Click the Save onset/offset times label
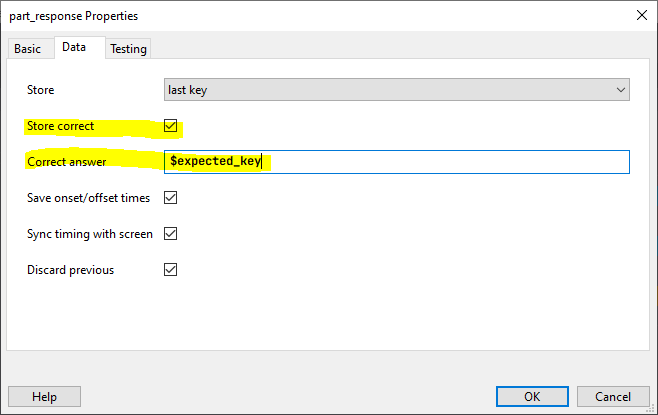 click(89, 198)
